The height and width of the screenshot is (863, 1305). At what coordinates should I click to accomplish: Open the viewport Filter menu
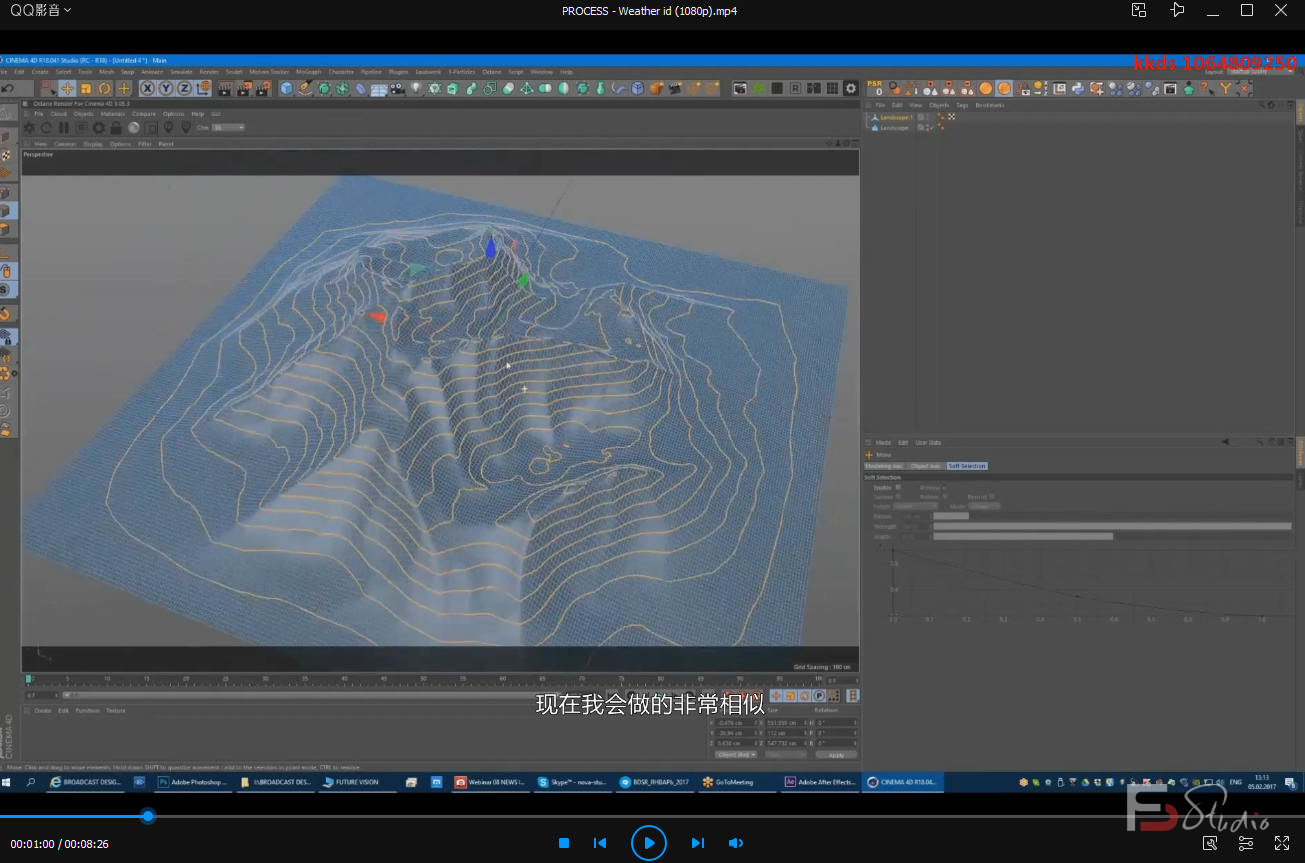pos(144,144)
